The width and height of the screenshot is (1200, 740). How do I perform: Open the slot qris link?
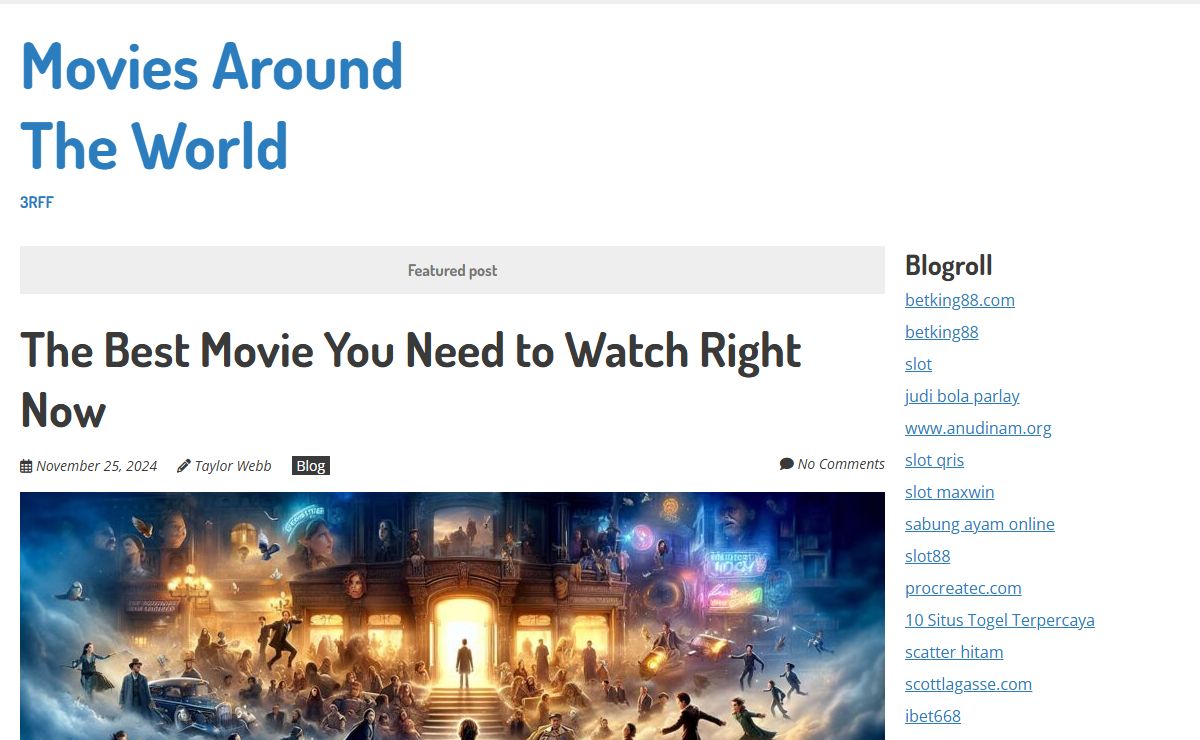(x=934, y=460)
